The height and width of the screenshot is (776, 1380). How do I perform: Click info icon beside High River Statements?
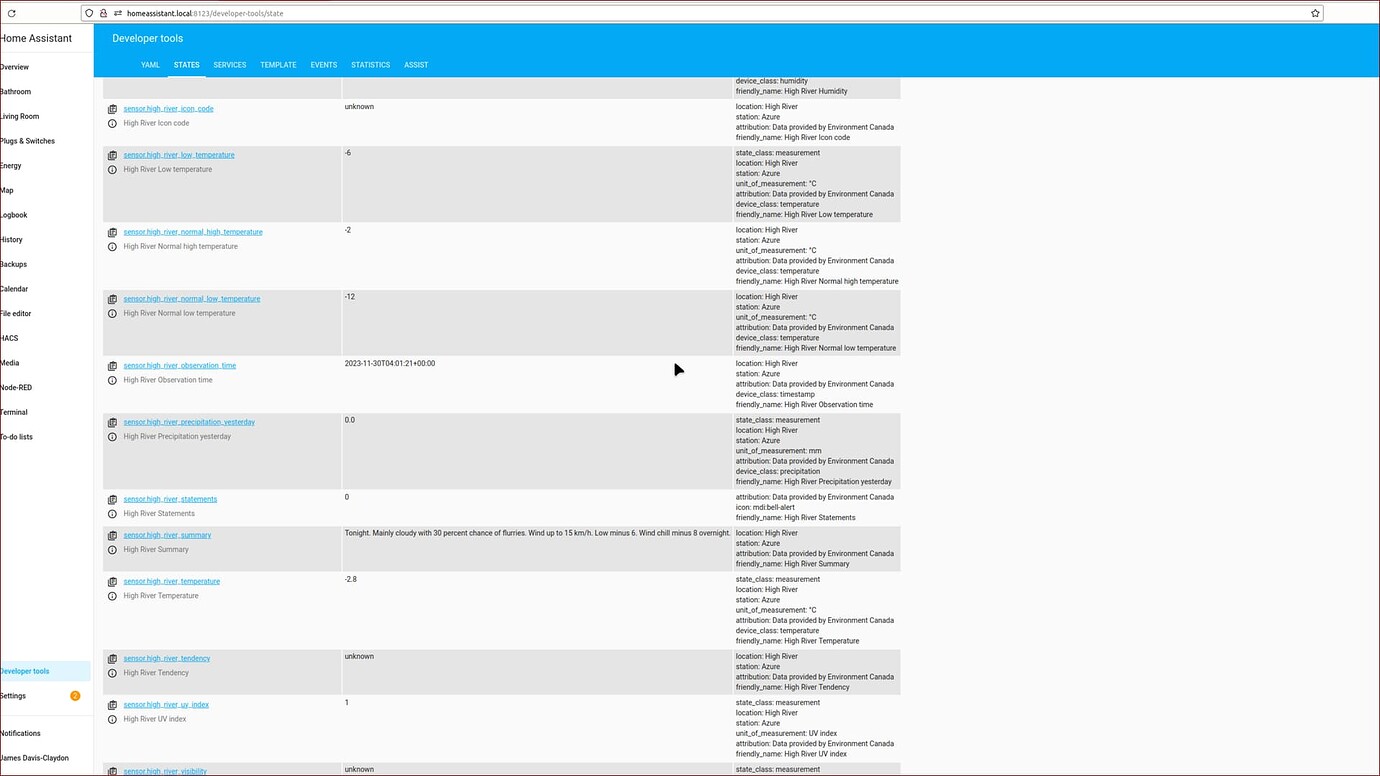[x=112, y=513]
